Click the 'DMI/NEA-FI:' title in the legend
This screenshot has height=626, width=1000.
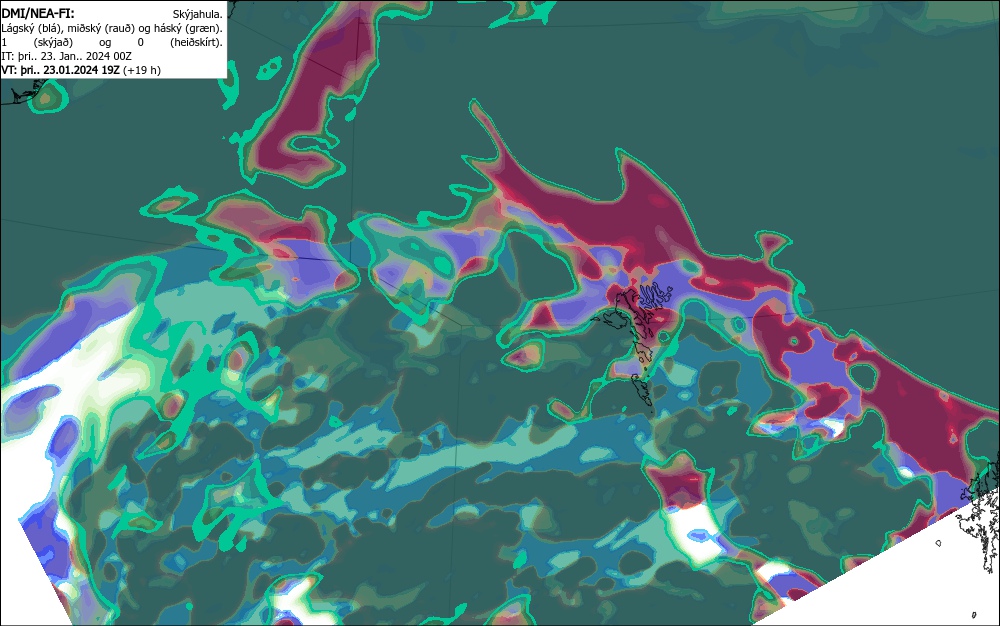tap(38, 13)
